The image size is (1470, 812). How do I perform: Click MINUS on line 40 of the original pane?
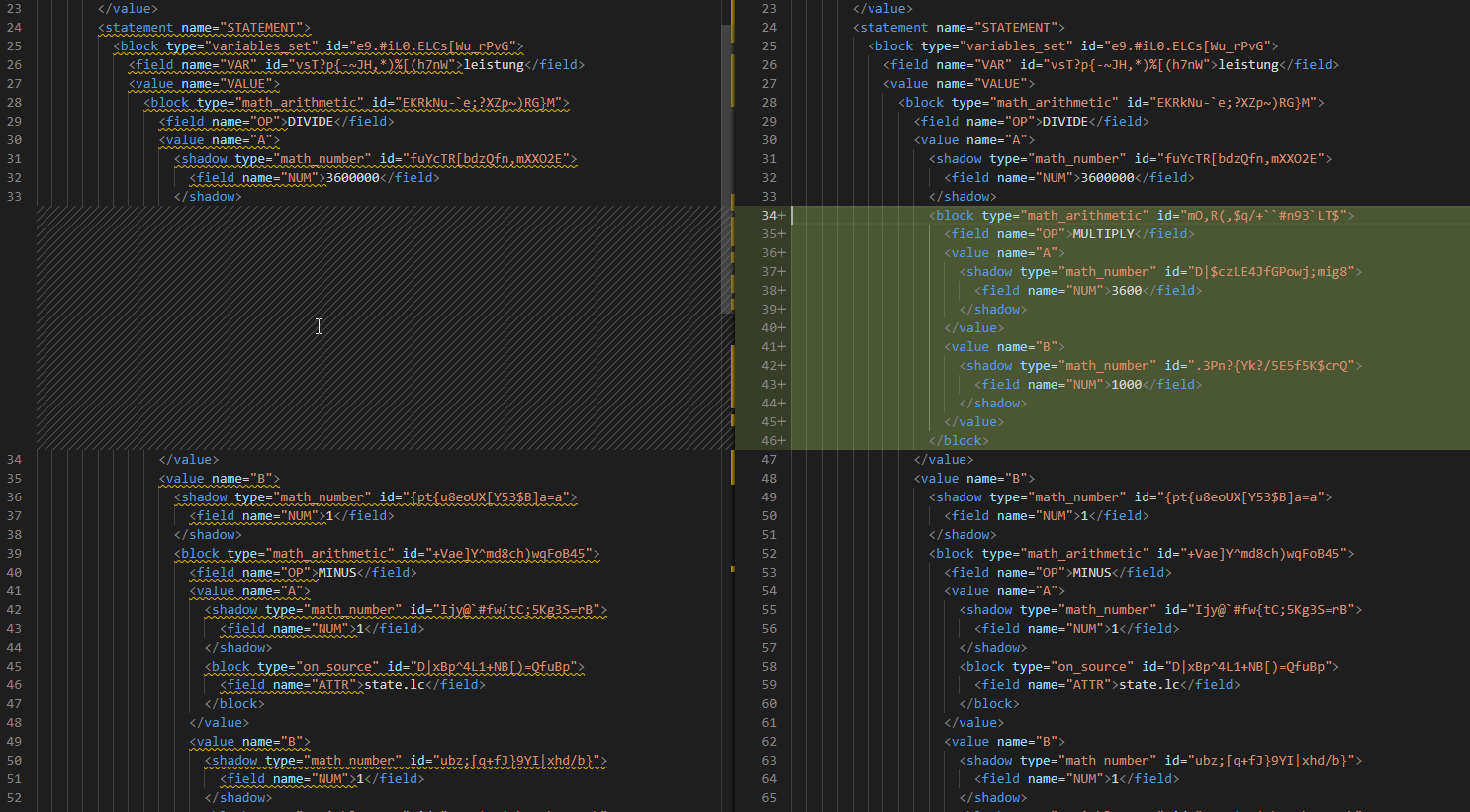[336, 573]
